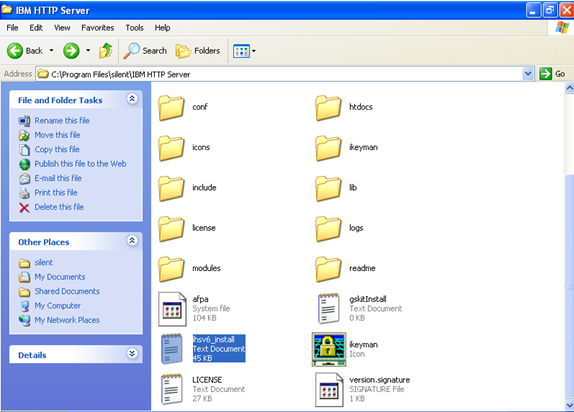Open the View menu
Screen dimensions: 574x412
[x=62, y=28]
